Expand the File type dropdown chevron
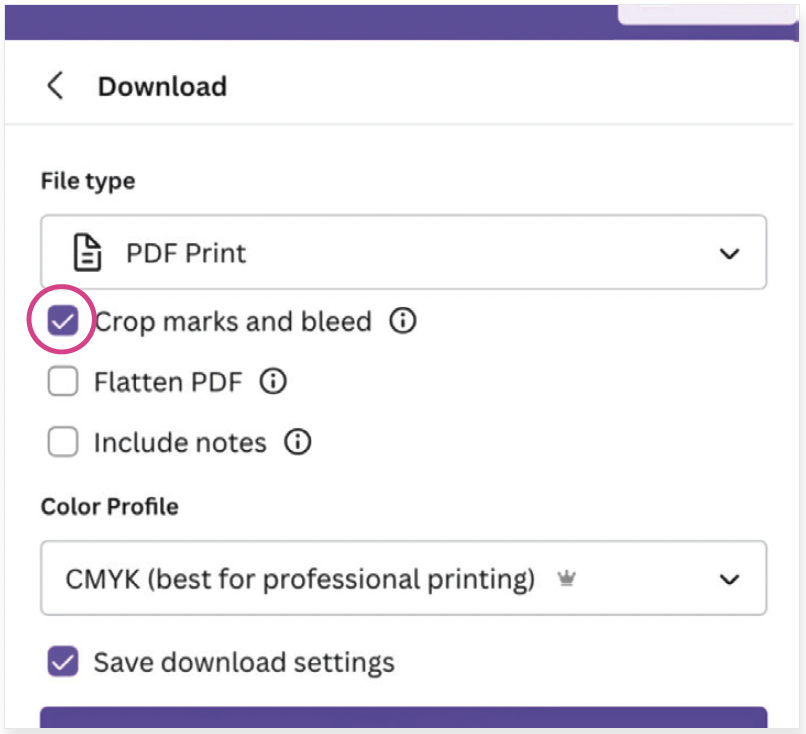Image resolution: width=806 pixels, height=734 pixels. coord(730,253)
